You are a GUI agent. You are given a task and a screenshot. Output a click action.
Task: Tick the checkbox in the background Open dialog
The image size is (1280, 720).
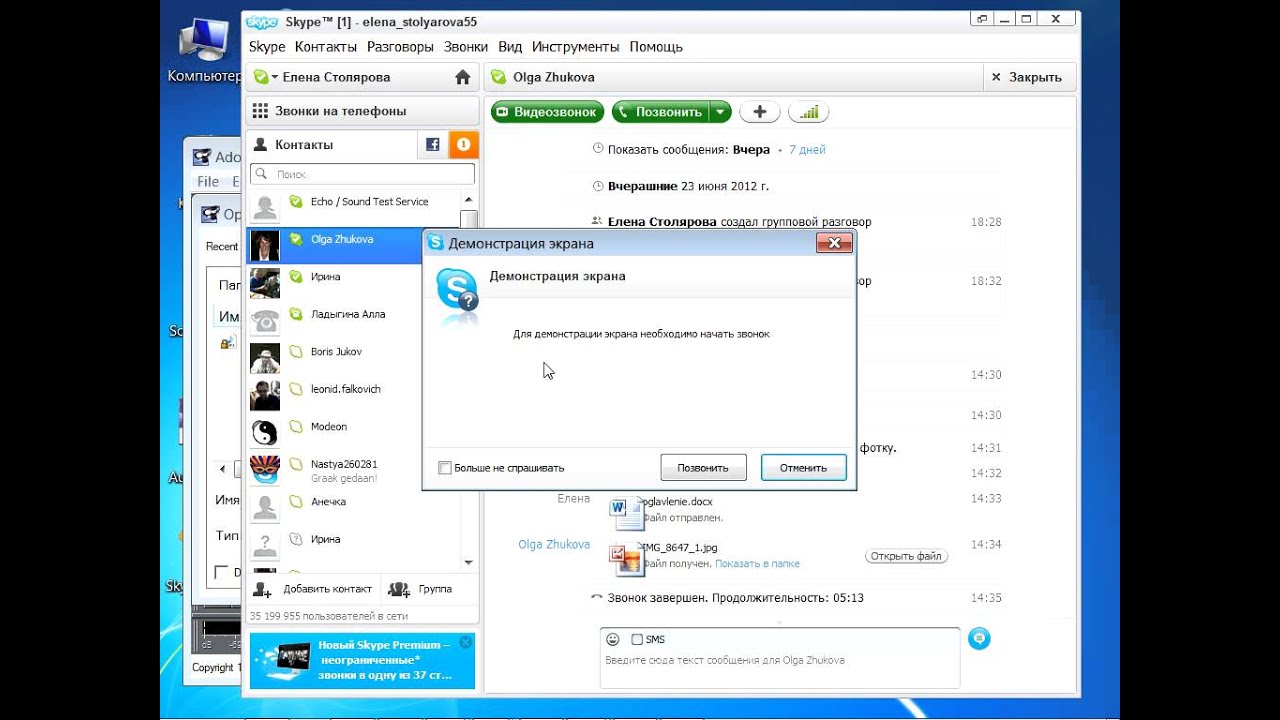click(222, 572)
